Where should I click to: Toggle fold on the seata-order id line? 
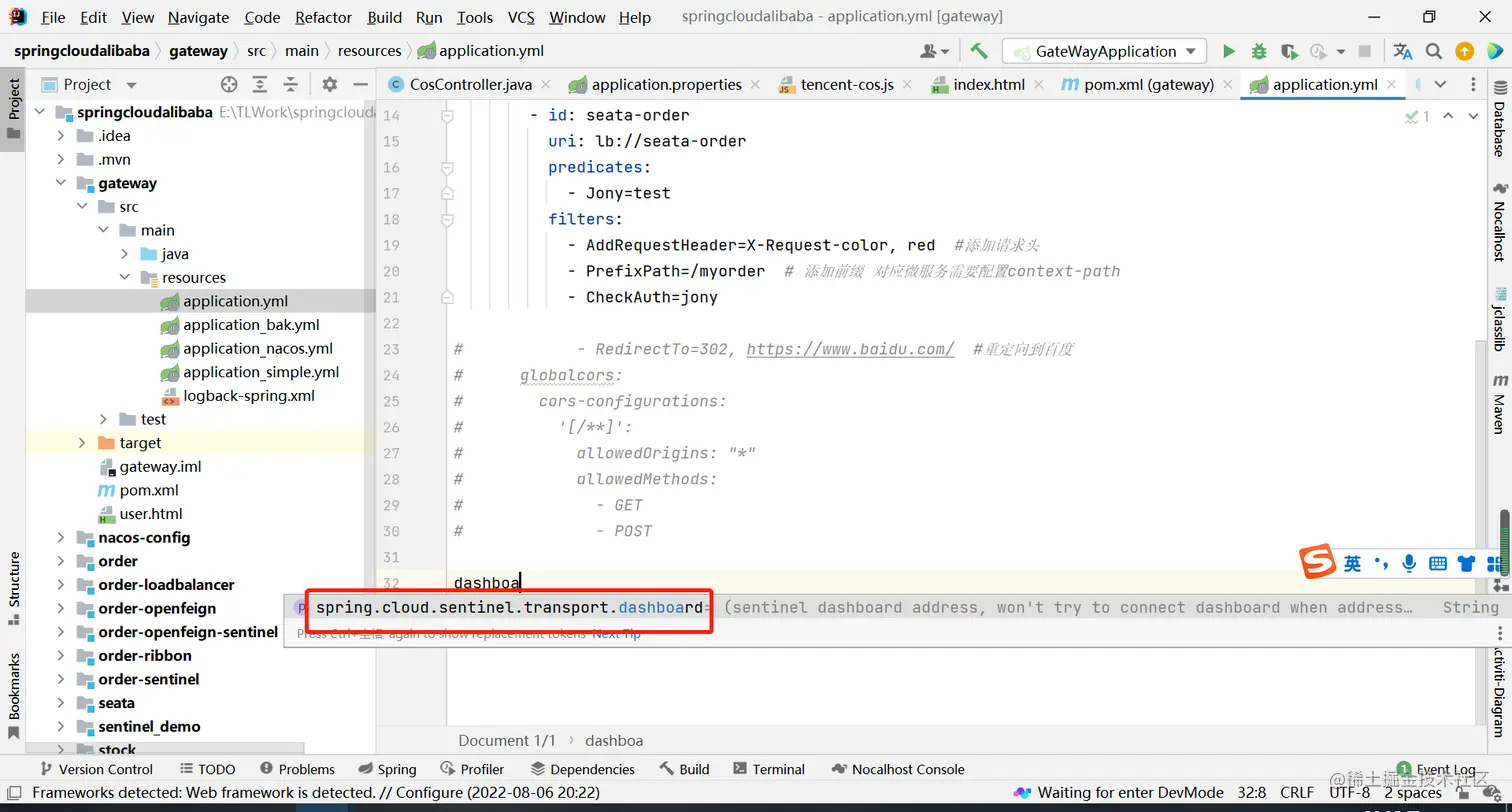click(x=448, y=116)
